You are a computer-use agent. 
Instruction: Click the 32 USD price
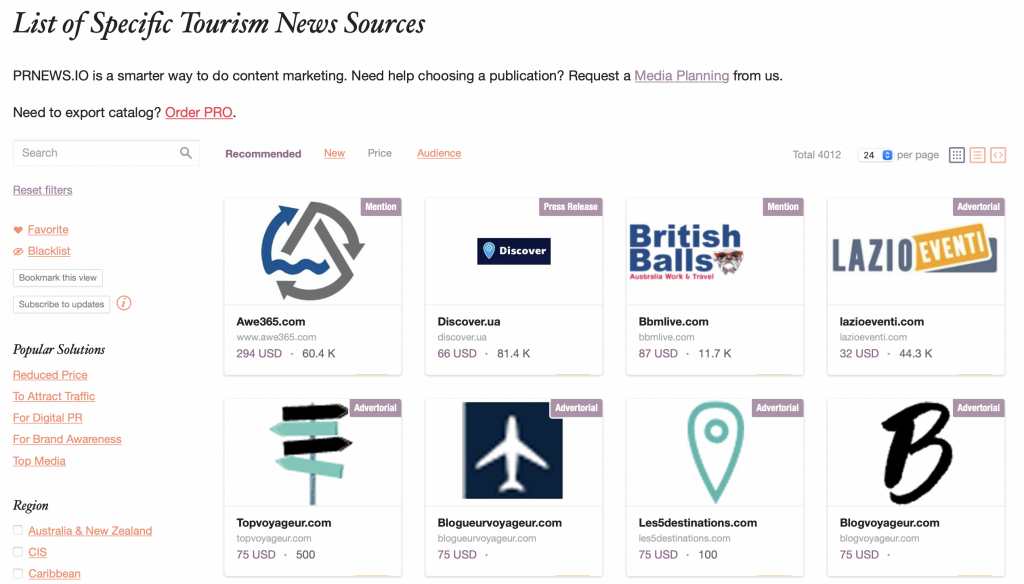859,353
